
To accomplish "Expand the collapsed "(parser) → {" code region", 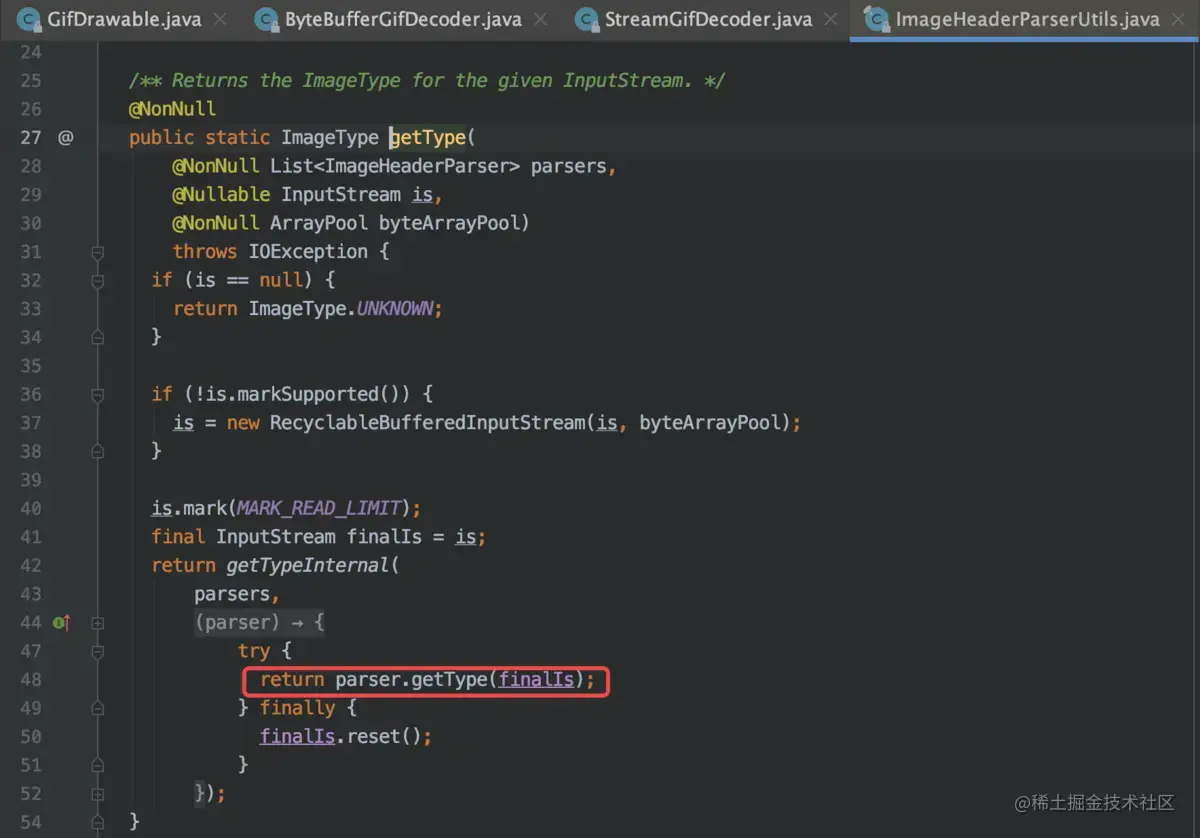I will tap(260, 622).
